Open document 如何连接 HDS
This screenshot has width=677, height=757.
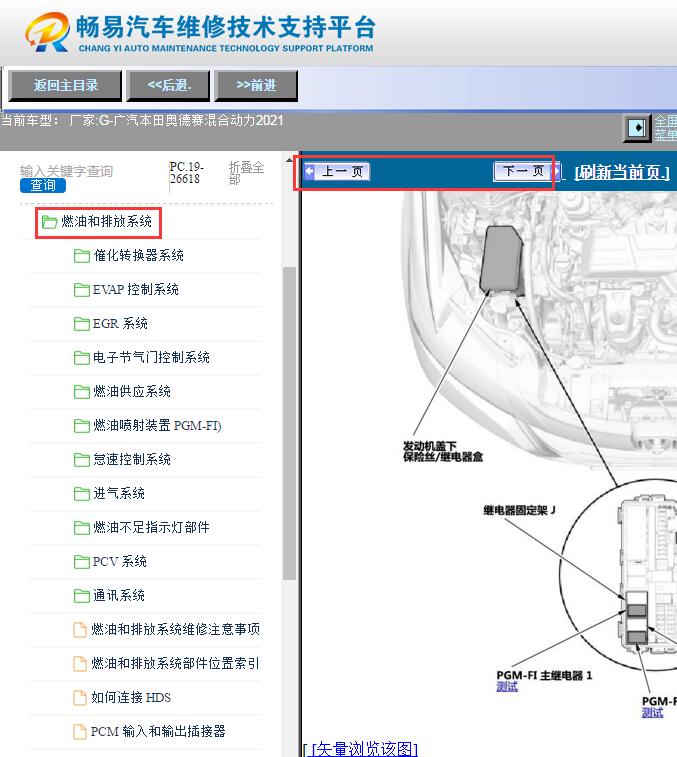[131, 698]
